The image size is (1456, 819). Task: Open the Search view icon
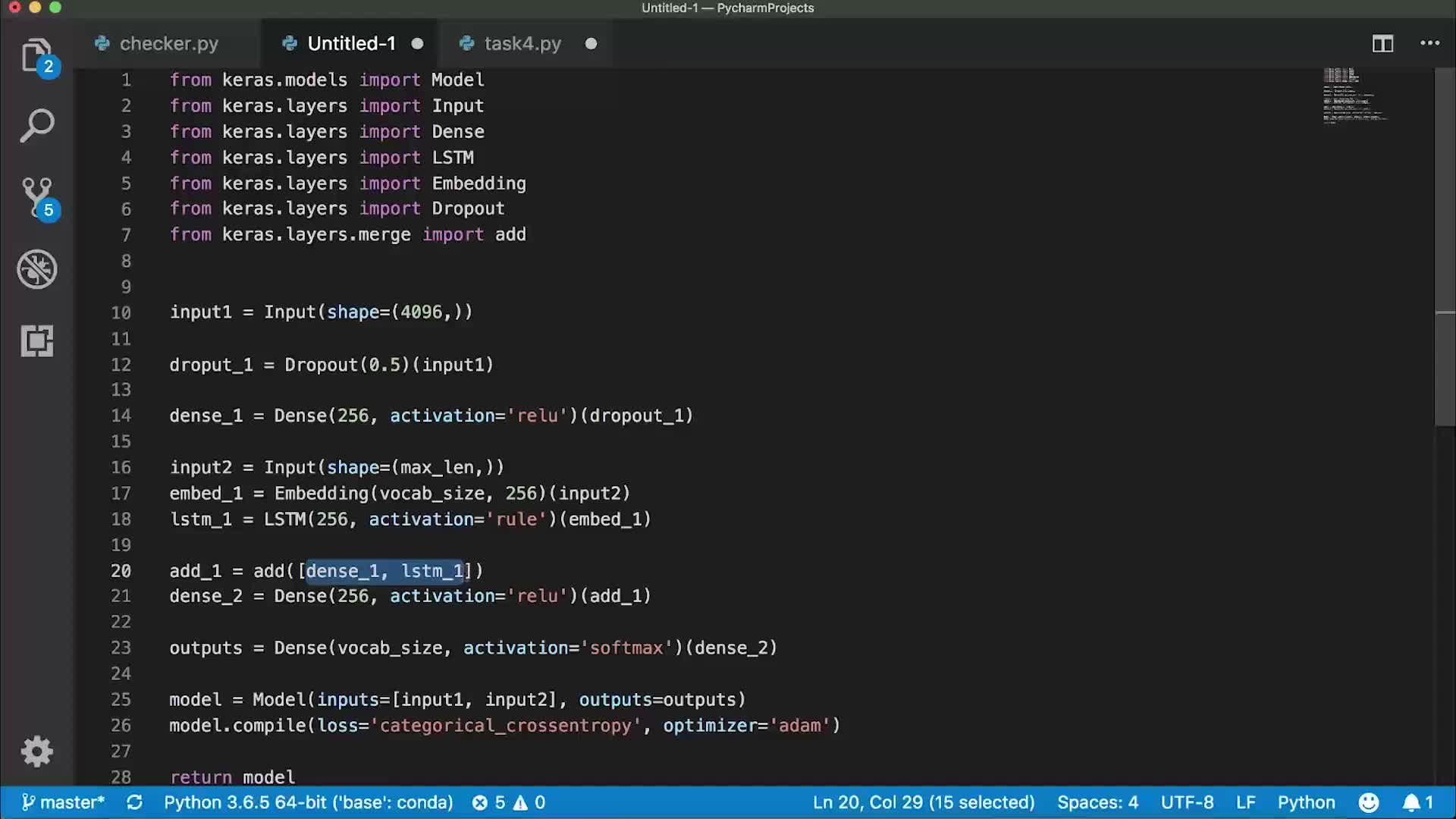(36, 126)
